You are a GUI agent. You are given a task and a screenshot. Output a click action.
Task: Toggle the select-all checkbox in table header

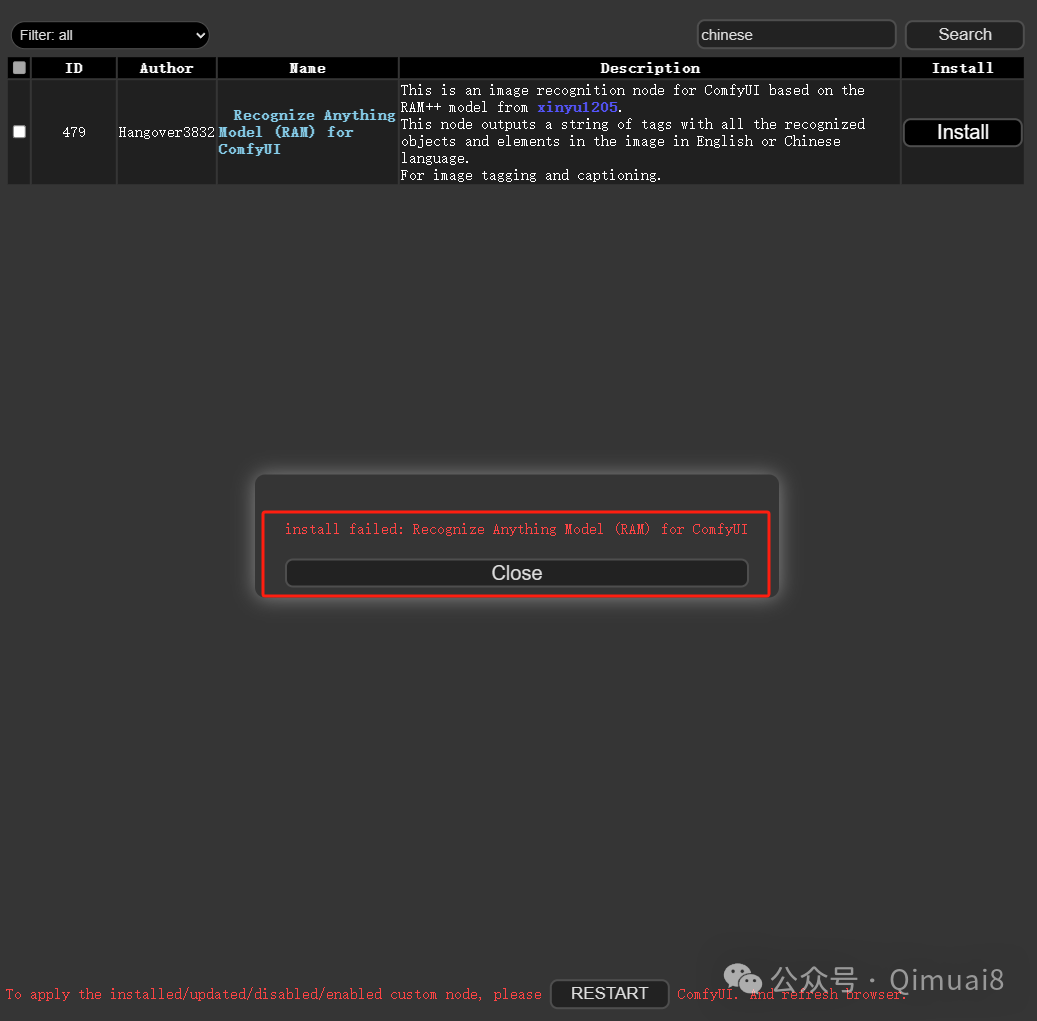tap(19, 67)
